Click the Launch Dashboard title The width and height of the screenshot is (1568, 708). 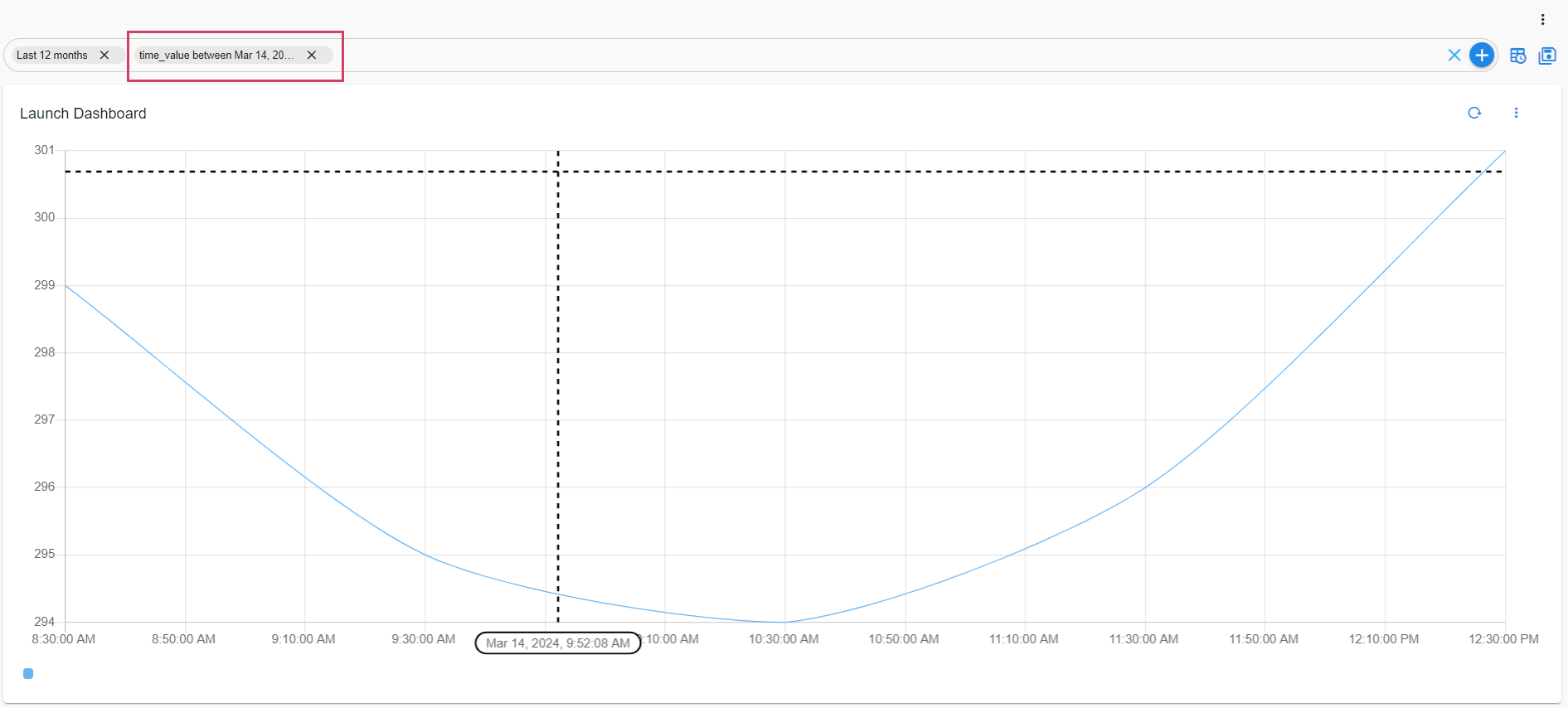(83, 114)
